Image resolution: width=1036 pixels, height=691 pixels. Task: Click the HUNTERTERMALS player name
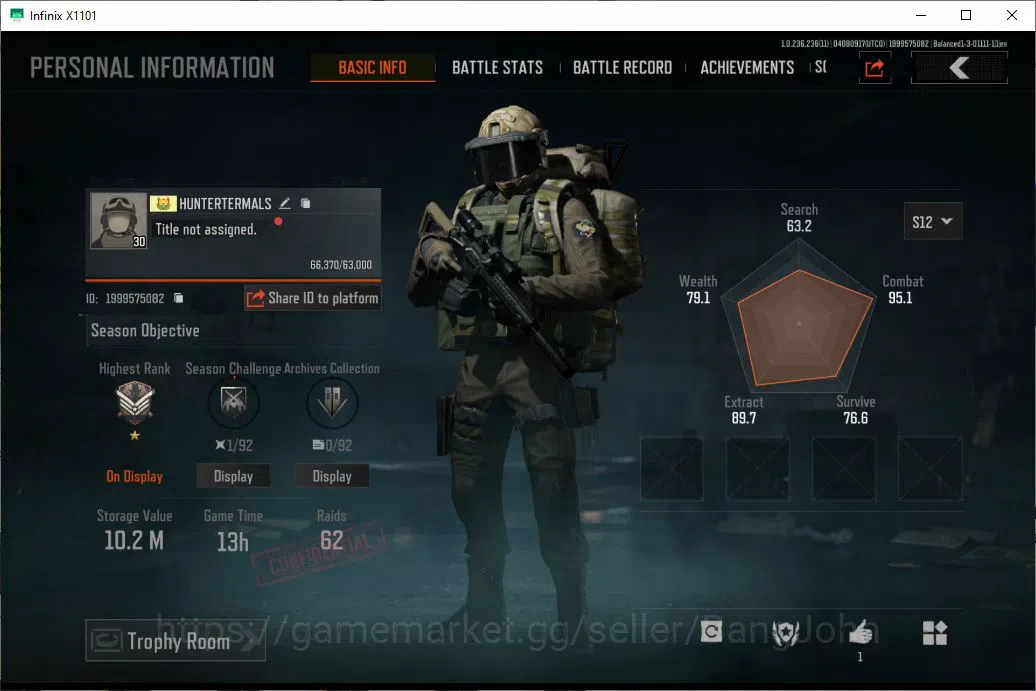click(225, 203)
